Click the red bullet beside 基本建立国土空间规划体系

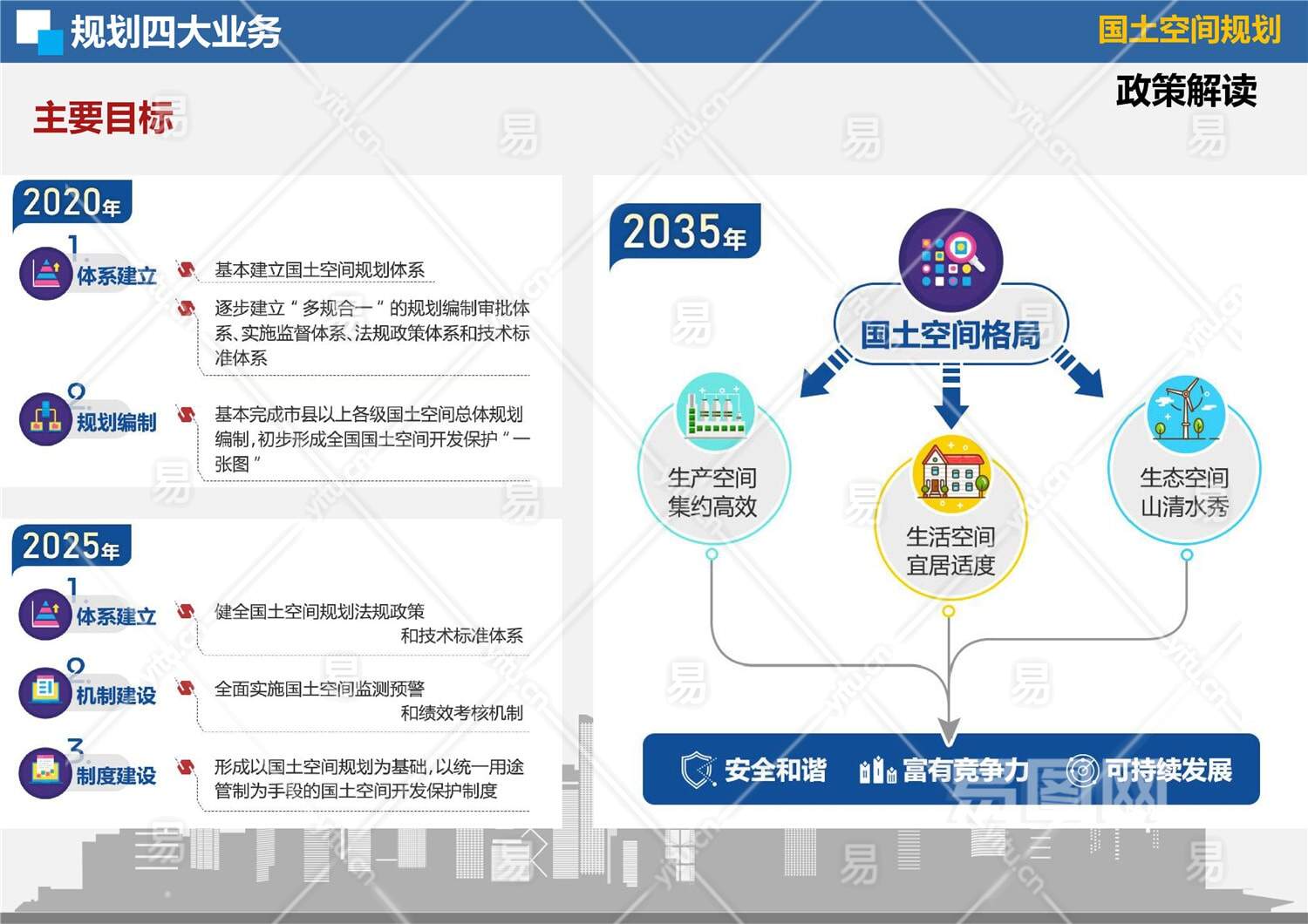pyautogui.click(x=186, y=269)
